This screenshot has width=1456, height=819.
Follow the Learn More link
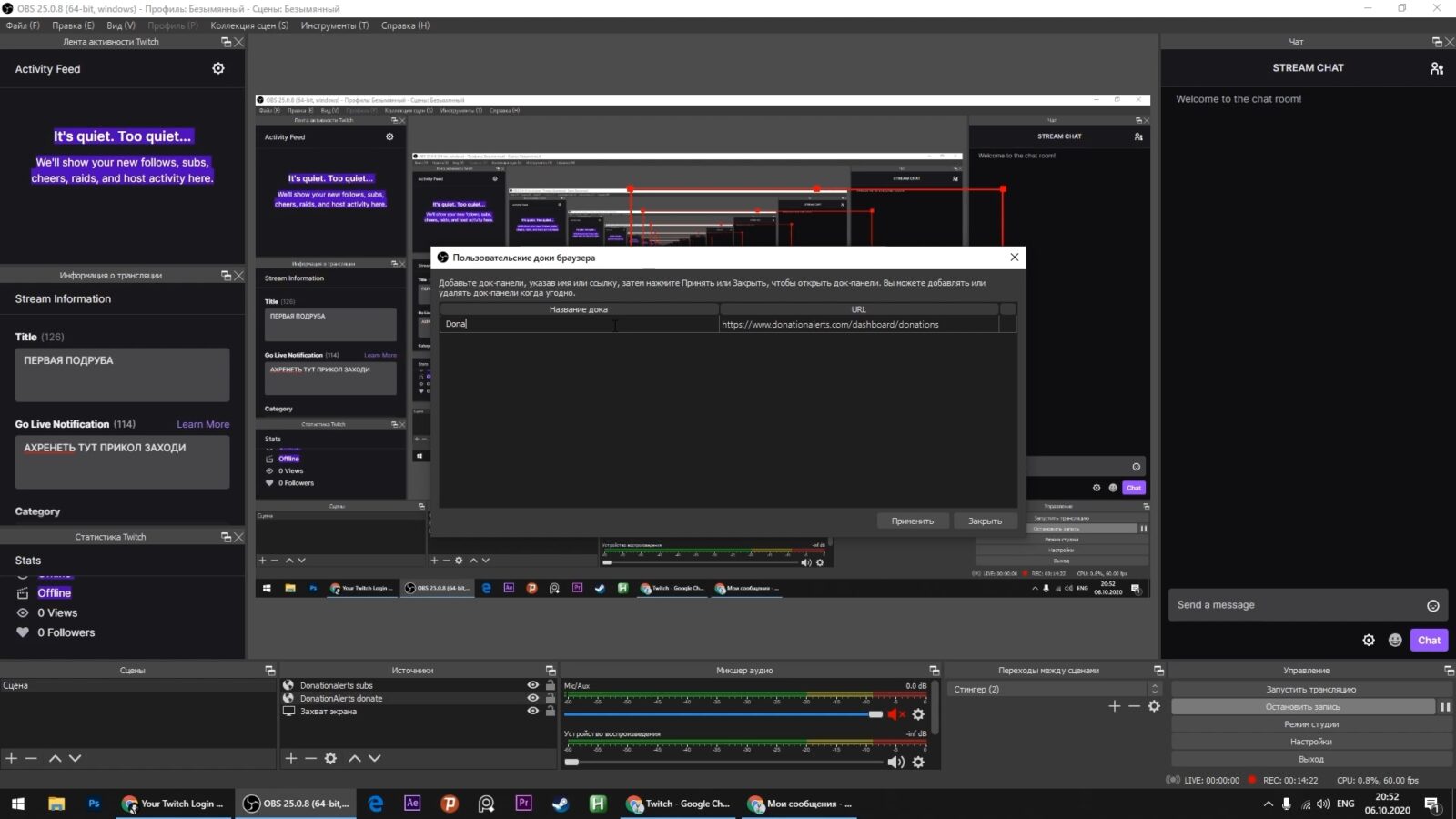(203, 424)
